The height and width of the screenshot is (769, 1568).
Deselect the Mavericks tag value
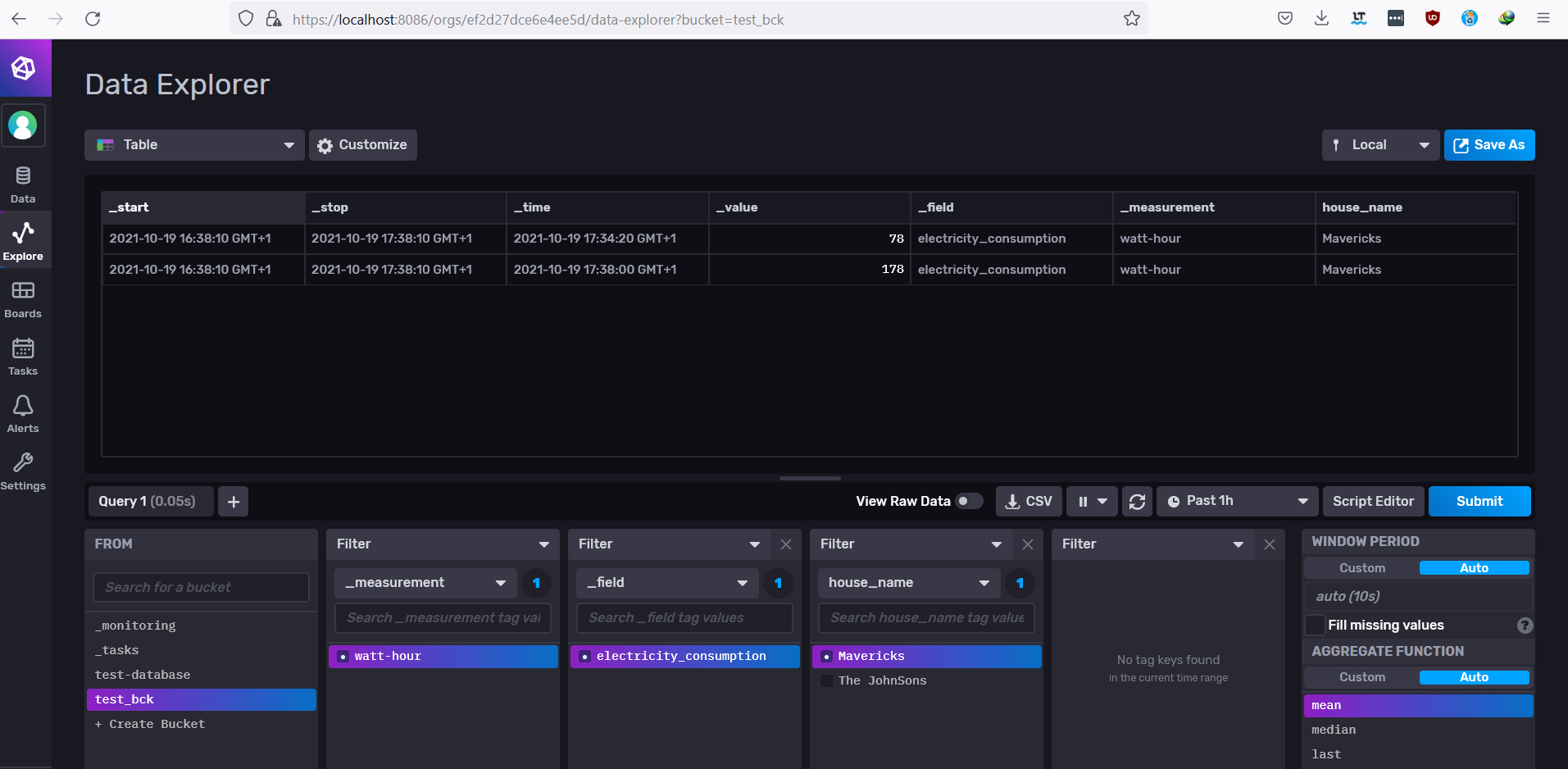coord(926,656)
